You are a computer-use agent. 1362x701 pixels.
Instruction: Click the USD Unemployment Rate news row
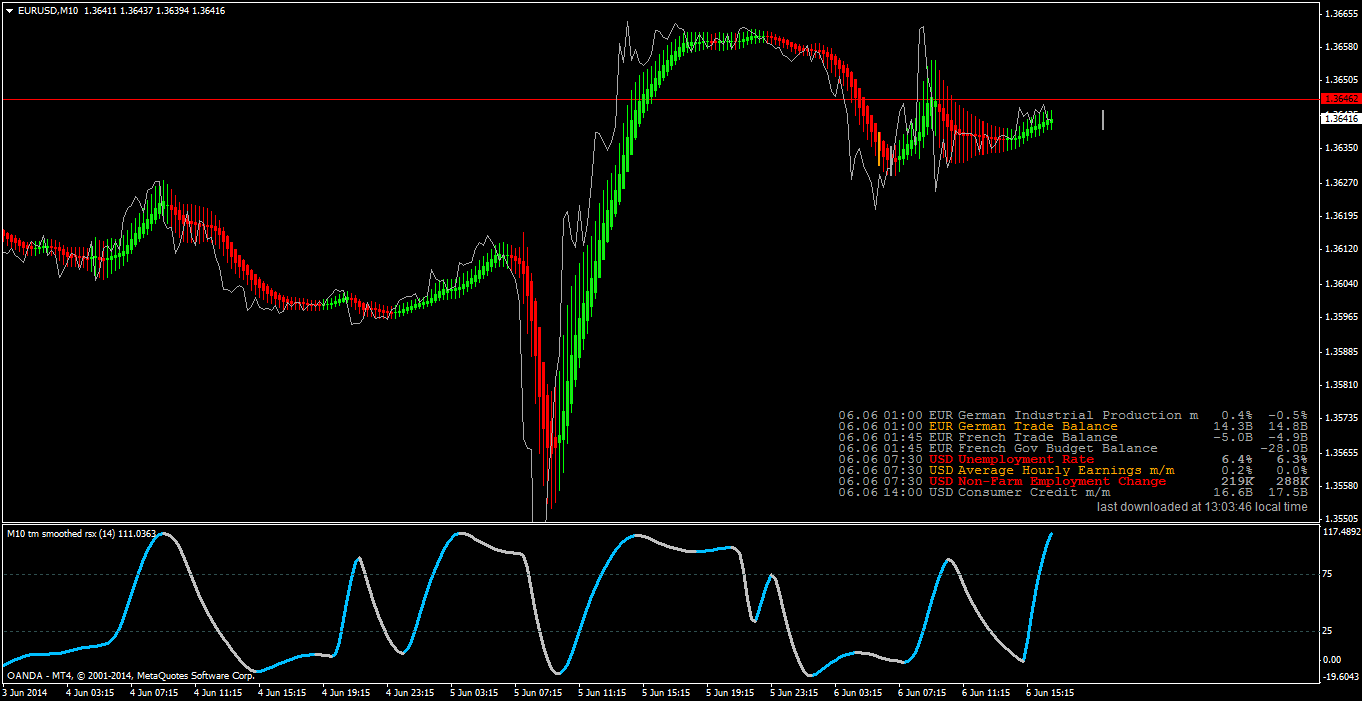[1073, 459]
